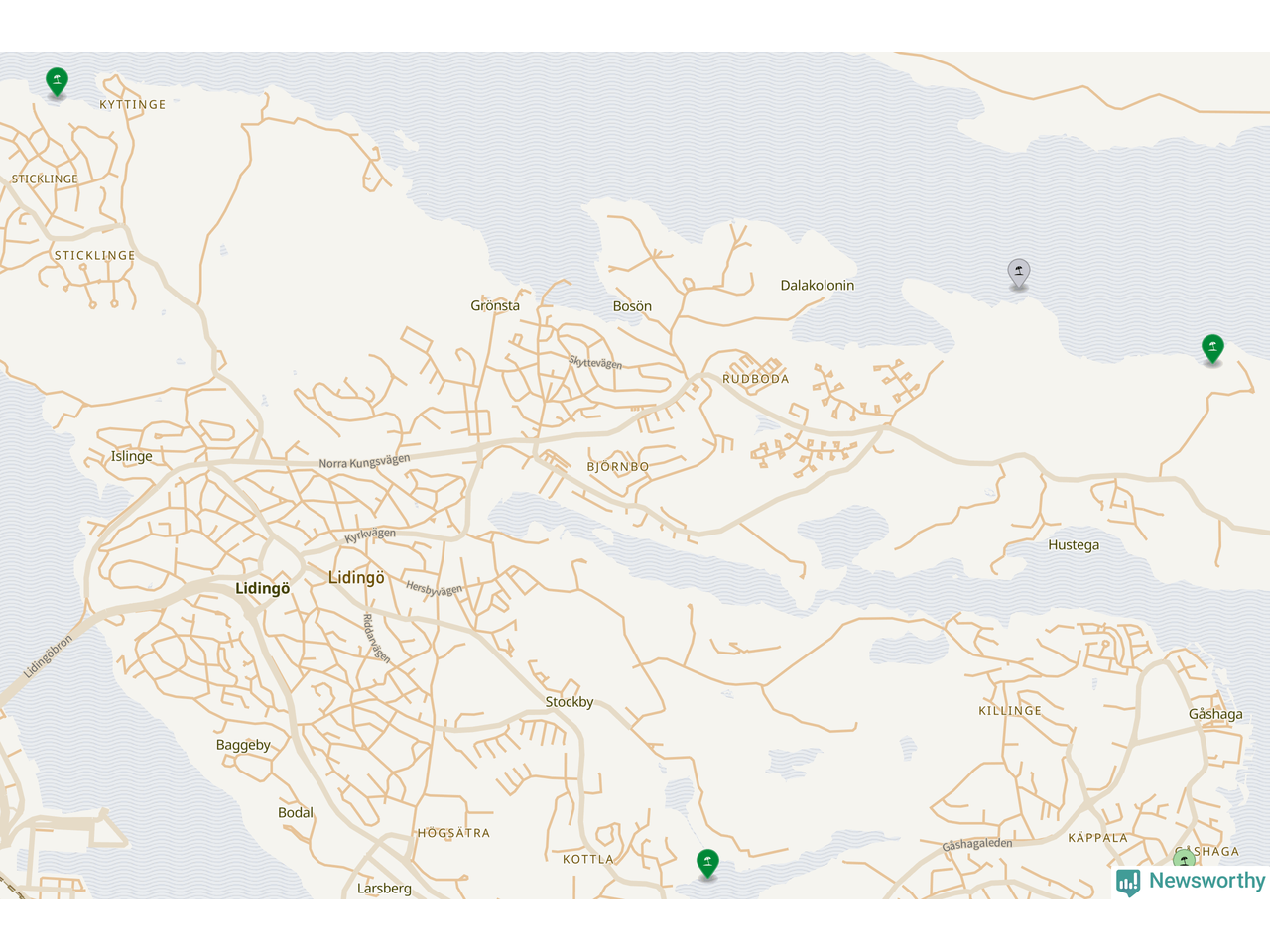Click the Grönsta place label
1270x952 pixels.
coord(495,305)
